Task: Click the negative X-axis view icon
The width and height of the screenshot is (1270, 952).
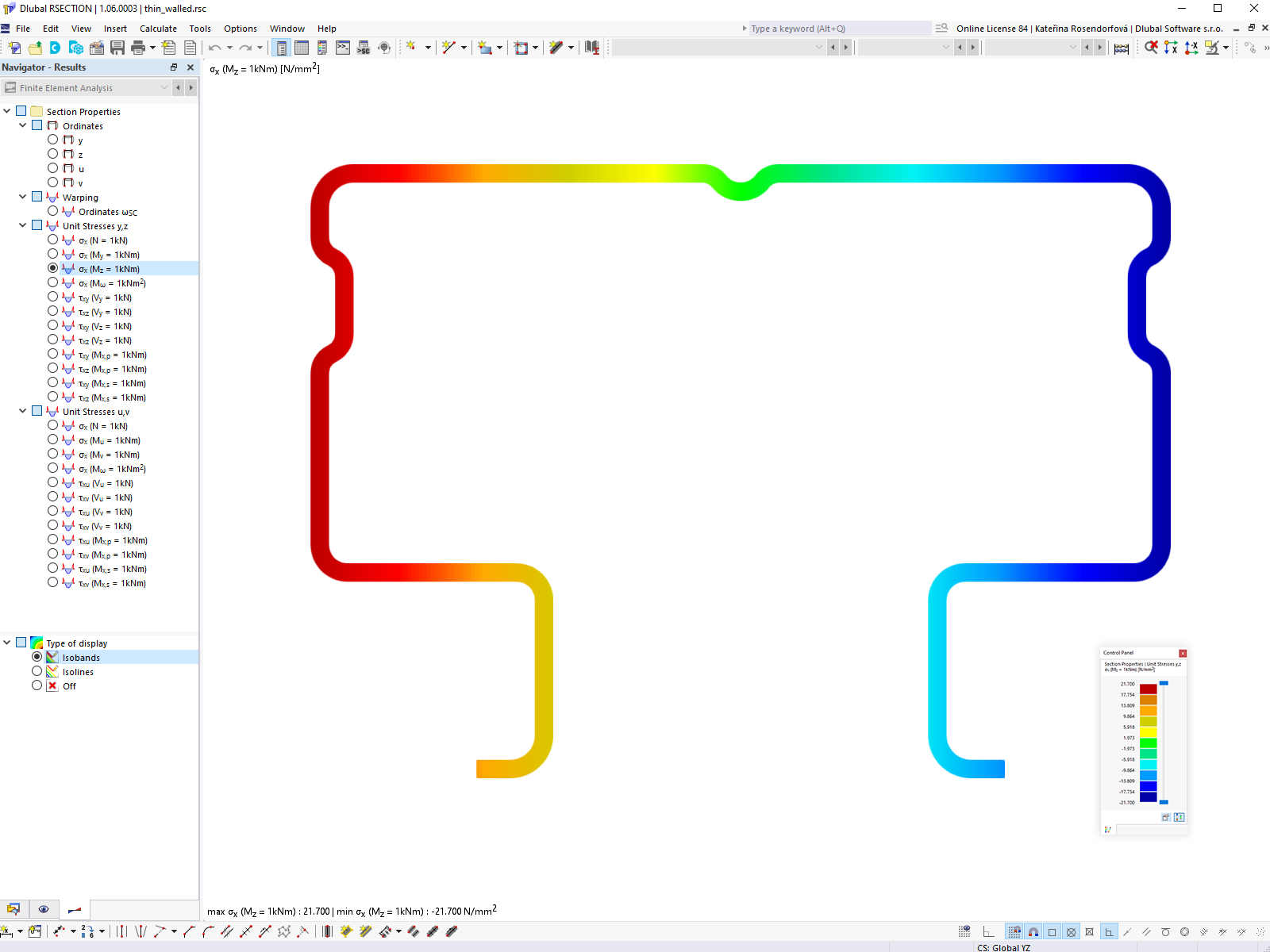Action: (x=1191, y=48)
